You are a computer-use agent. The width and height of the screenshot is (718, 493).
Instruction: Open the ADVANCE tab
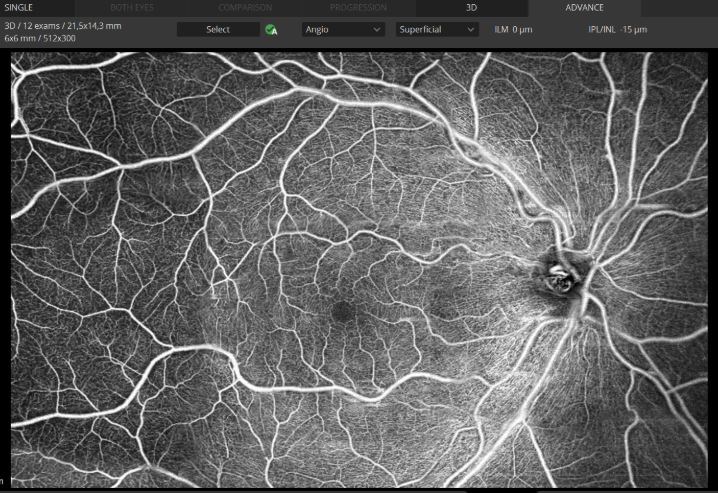click(584, 8)
